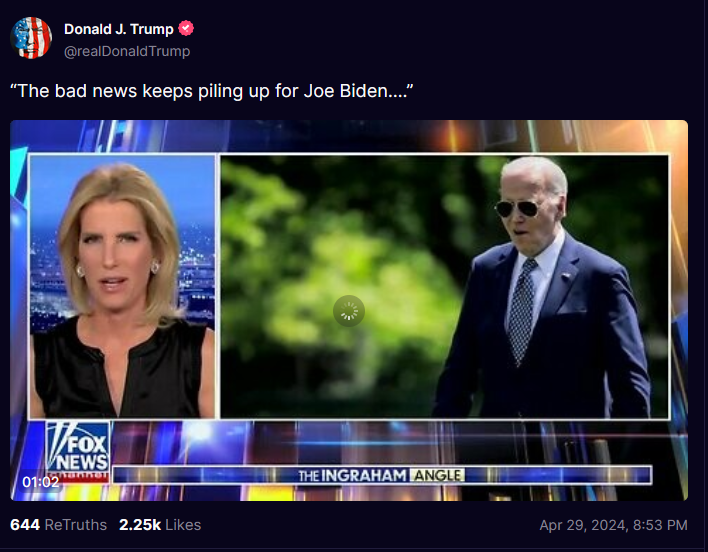Click the 644 count number
Viewport: 708px width, 552px height.
coord(25,524)
